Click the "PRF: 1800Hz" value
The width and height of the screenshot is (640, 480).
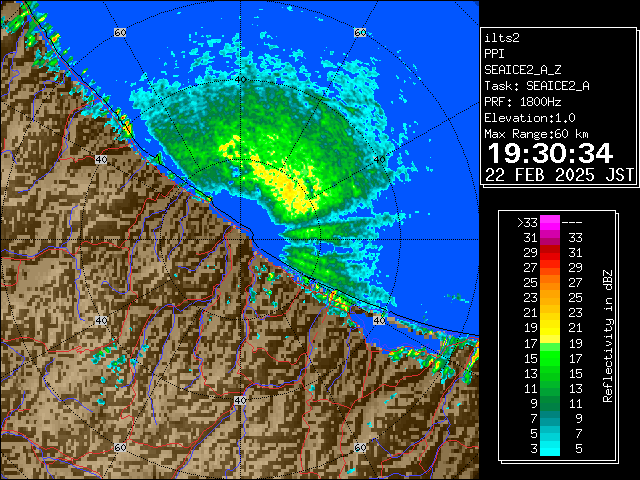[x=523, y=102]
